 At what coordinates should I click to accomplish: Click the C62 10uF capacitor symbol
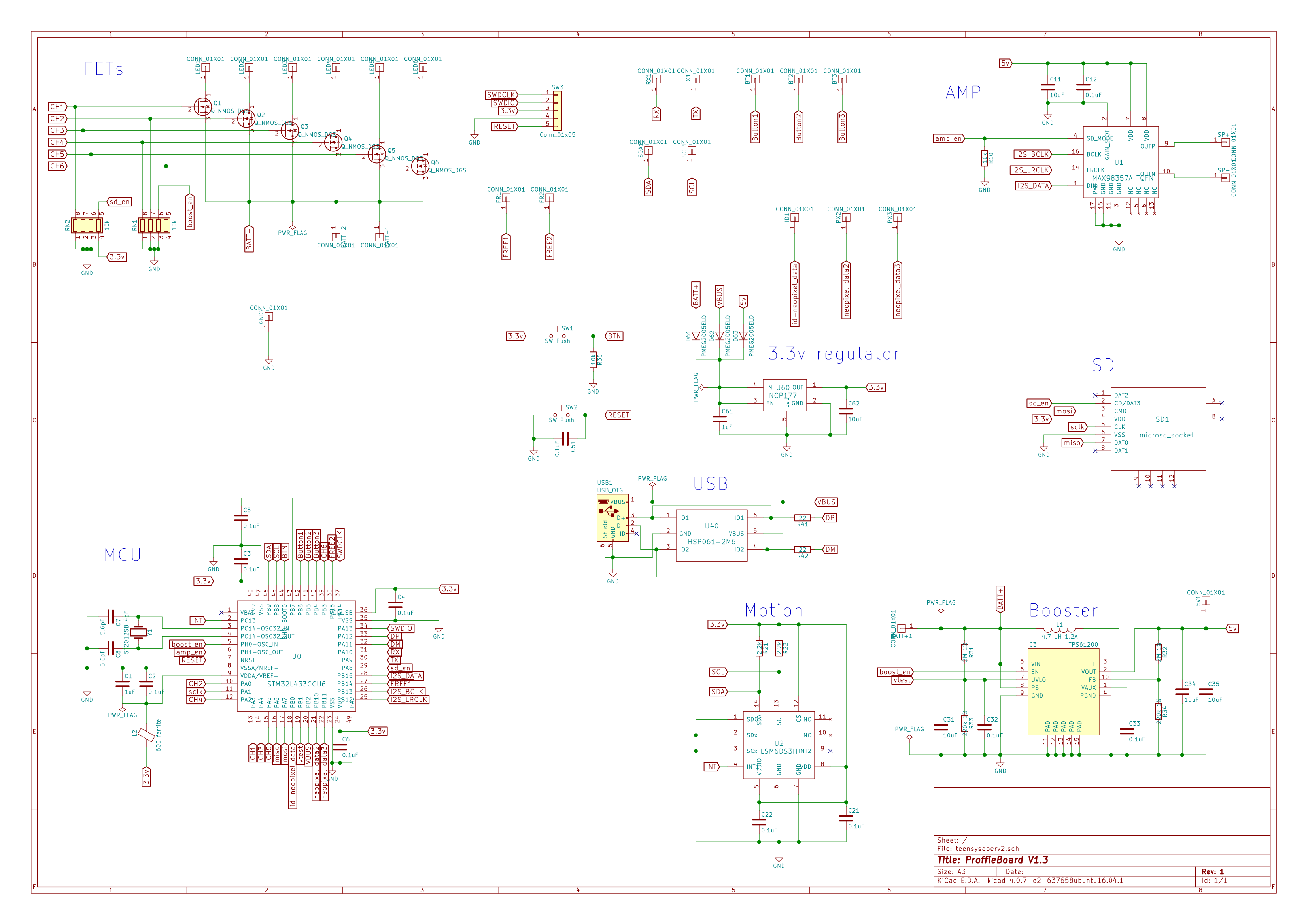pyautogui.click(x=846, y=411)
